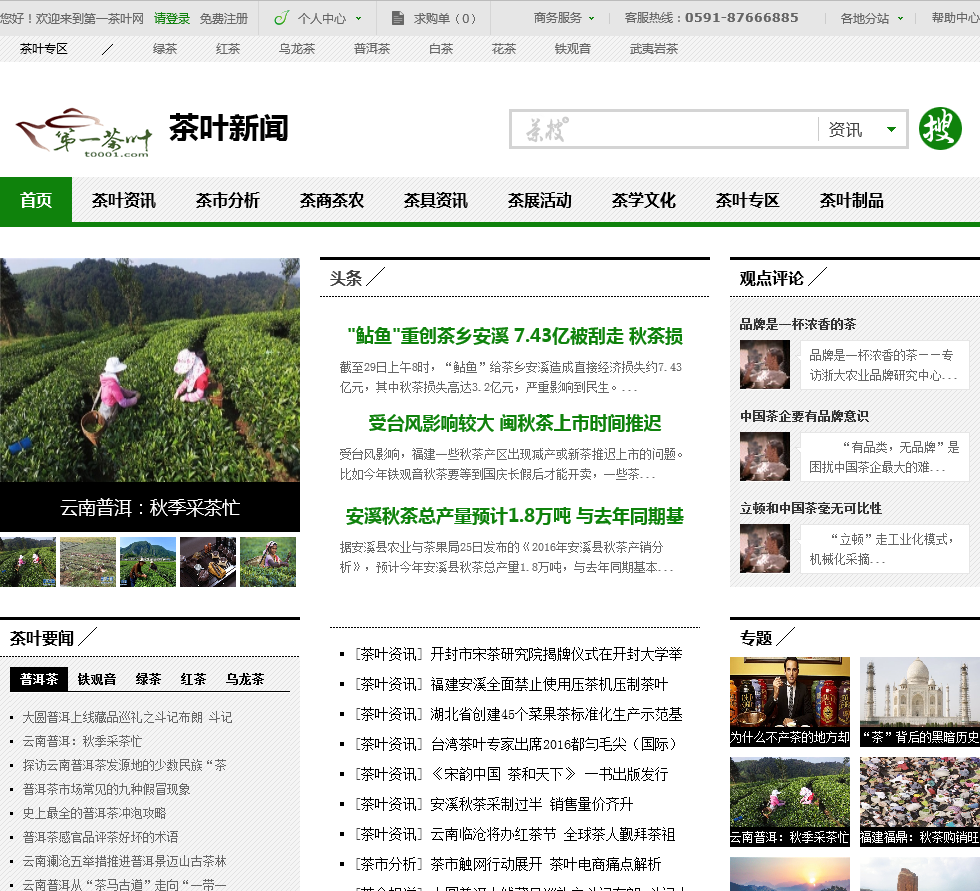
Task: Switch to 铁观音 tab in 茶叶要闻
Action: coord(97,679)
